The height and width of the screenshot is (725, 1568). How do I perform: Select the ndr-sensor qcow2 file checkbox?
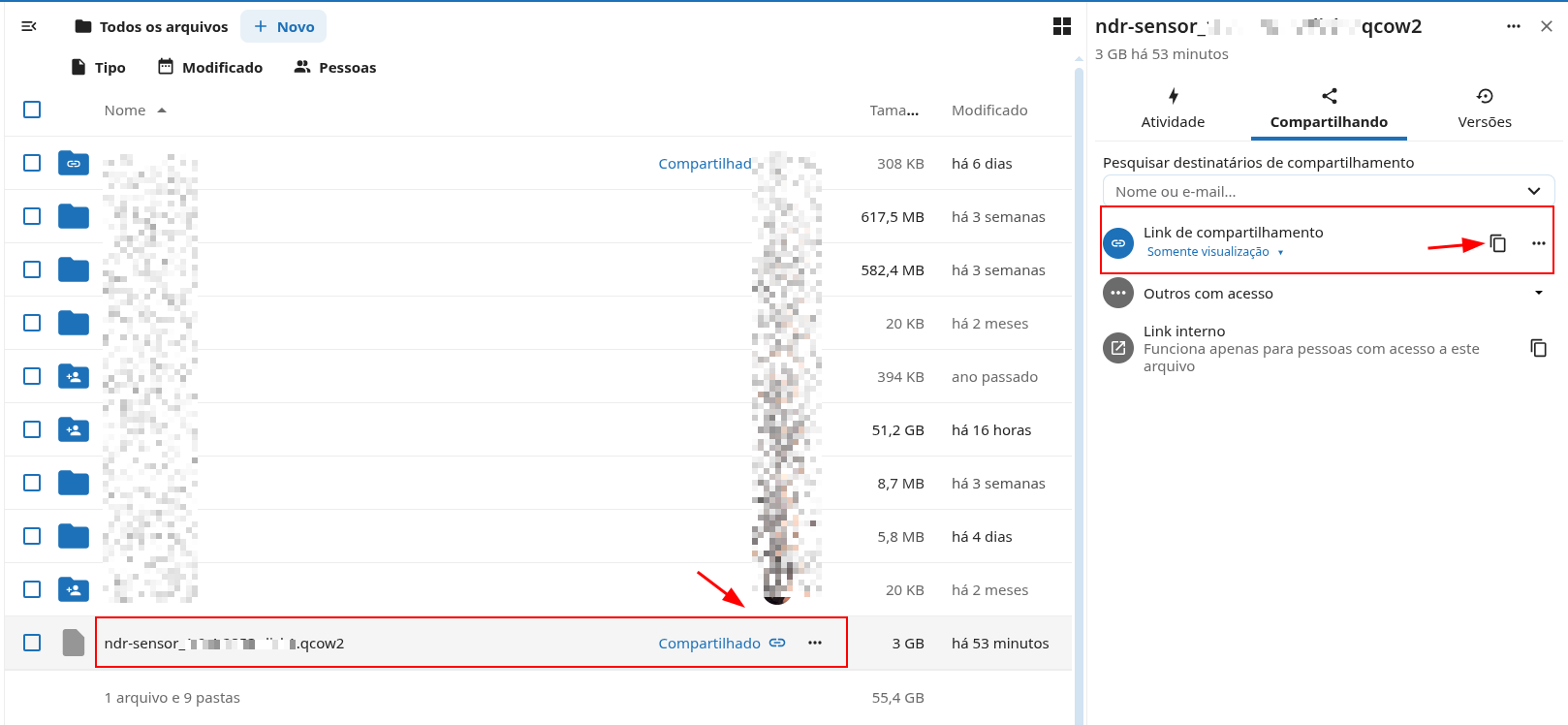(x=32, y=643)
